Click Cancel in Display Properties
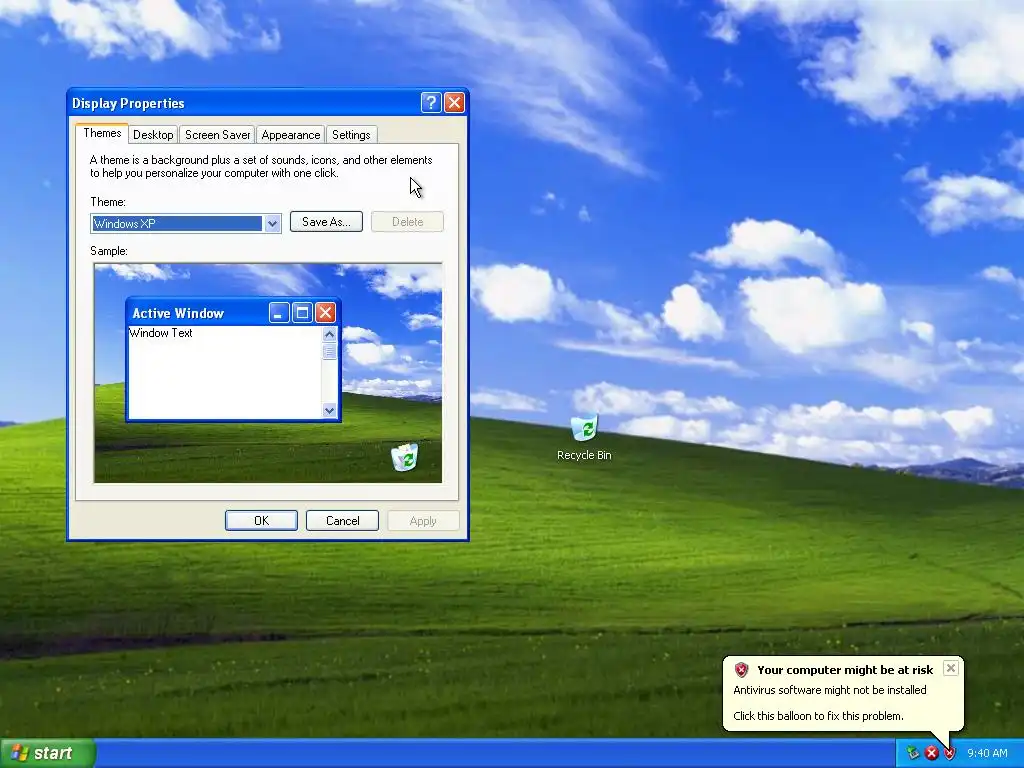The image size is (1024, 768). pyautogui.click(x=342, y=520)
